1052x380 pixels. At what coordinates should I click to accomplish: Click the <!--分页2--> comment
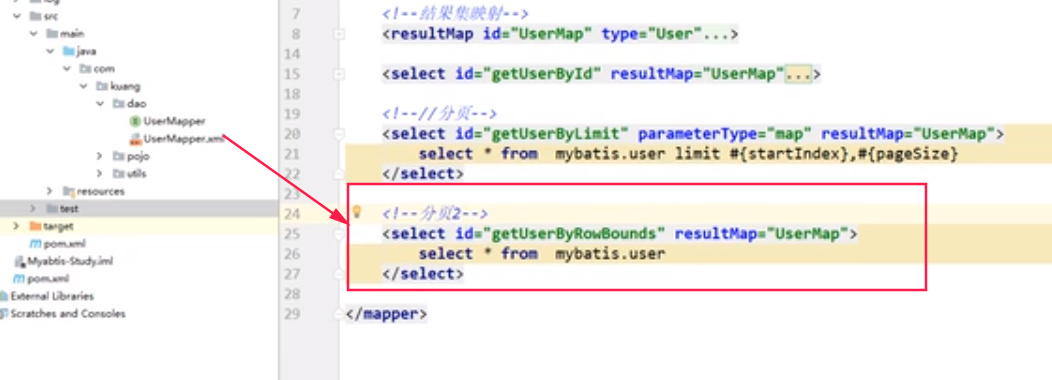pos(435,213)
